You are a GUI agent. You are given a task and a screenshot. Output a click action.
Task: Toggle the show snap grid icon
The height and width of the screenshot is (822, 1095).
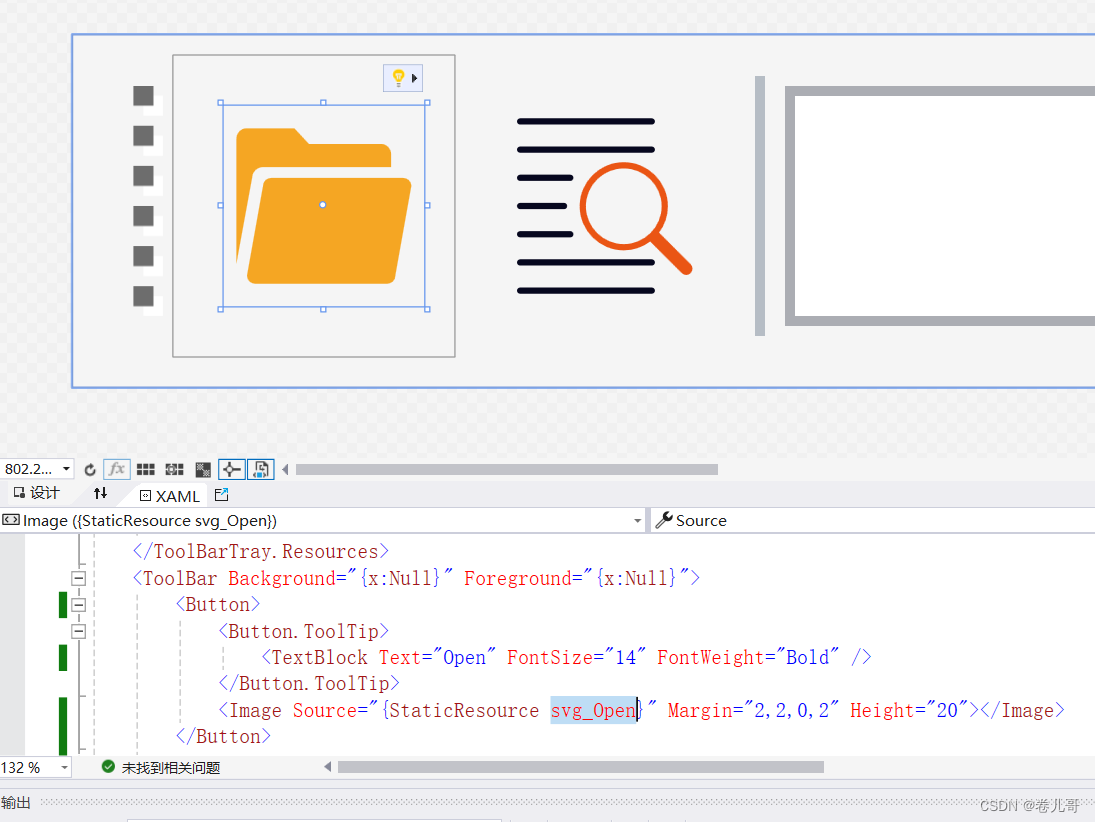point(146,469)
